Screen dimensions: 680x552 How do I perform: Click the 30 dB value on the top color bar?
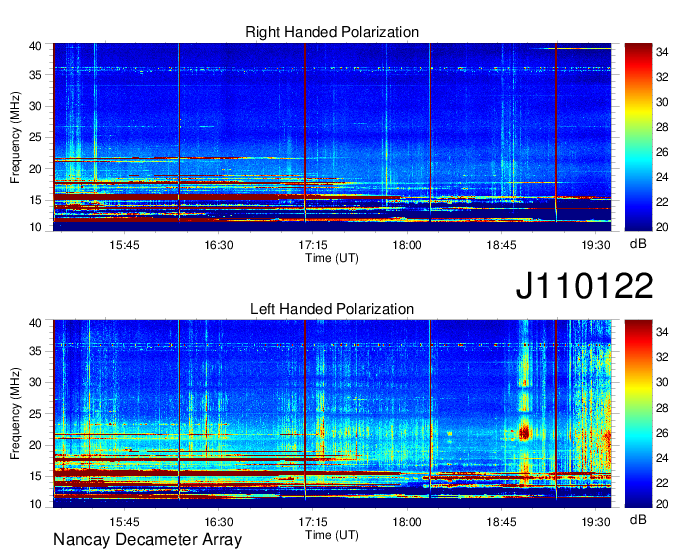pyautogui.click(x=662, y=102)
